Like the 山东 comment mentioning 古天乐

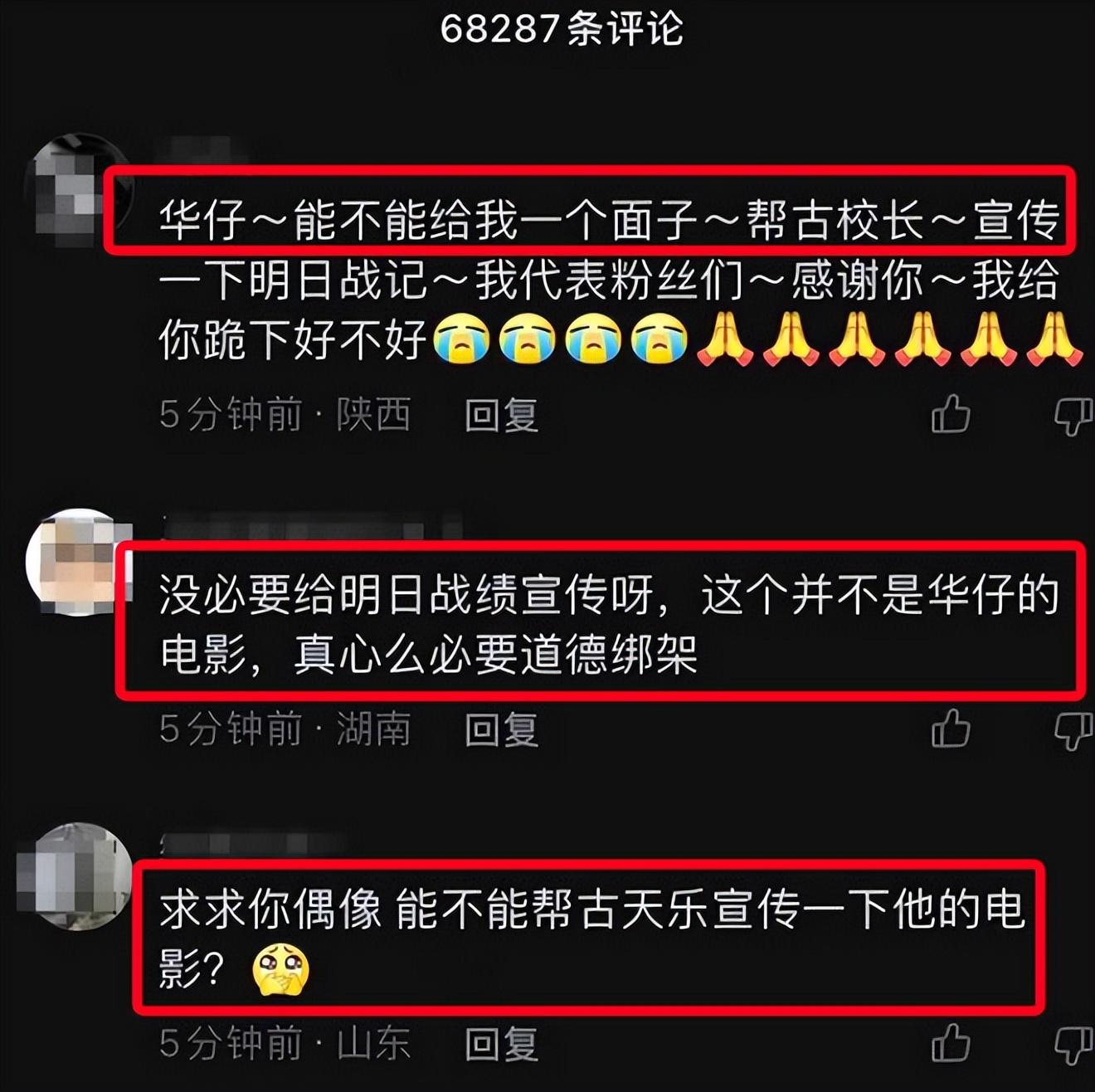click(x=951, y=1043)
